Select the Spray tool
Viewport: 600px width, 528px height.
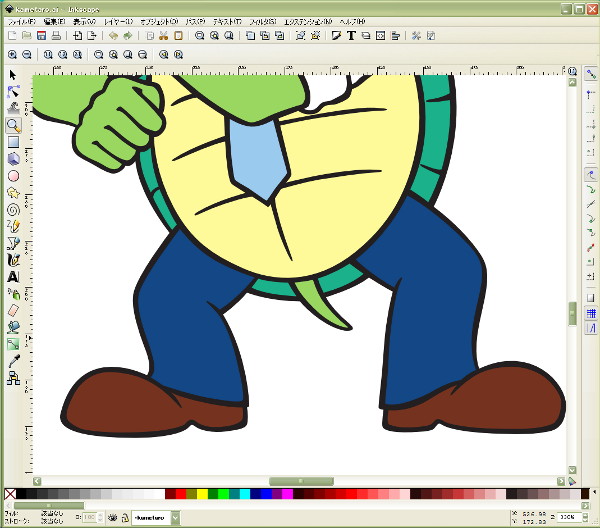pos(13,294)
